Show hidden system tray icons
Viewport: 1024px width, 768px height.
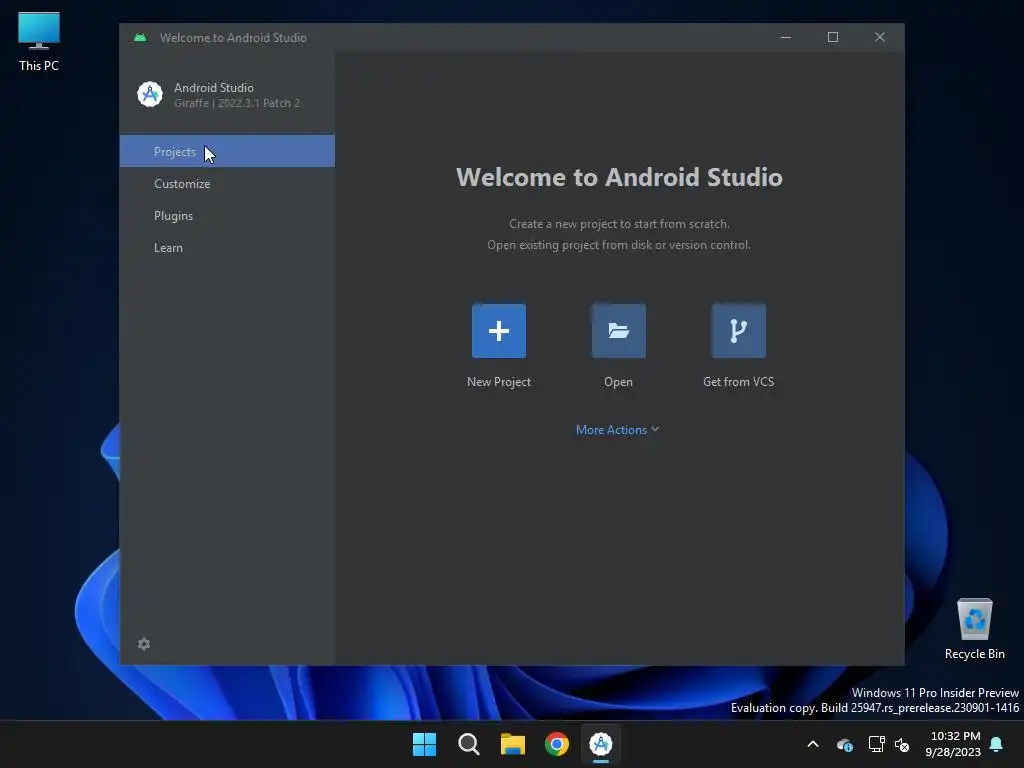click(813, 744)
